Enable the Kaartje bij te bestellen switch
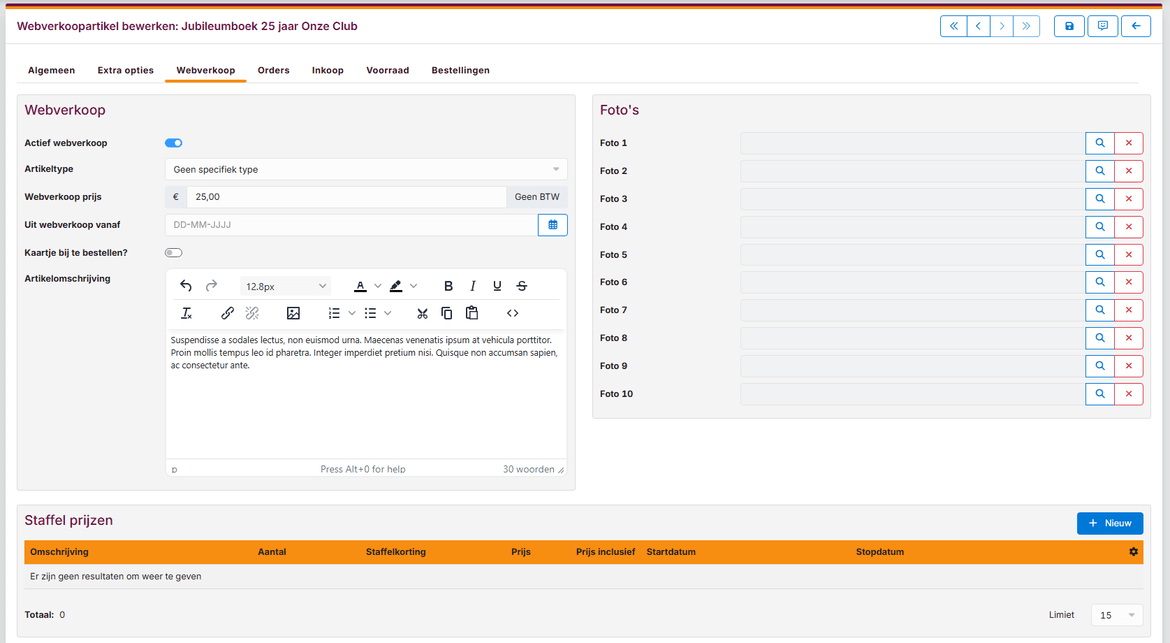The height and width of the screenshot is (643, 1170). click(x=173, y=253)
